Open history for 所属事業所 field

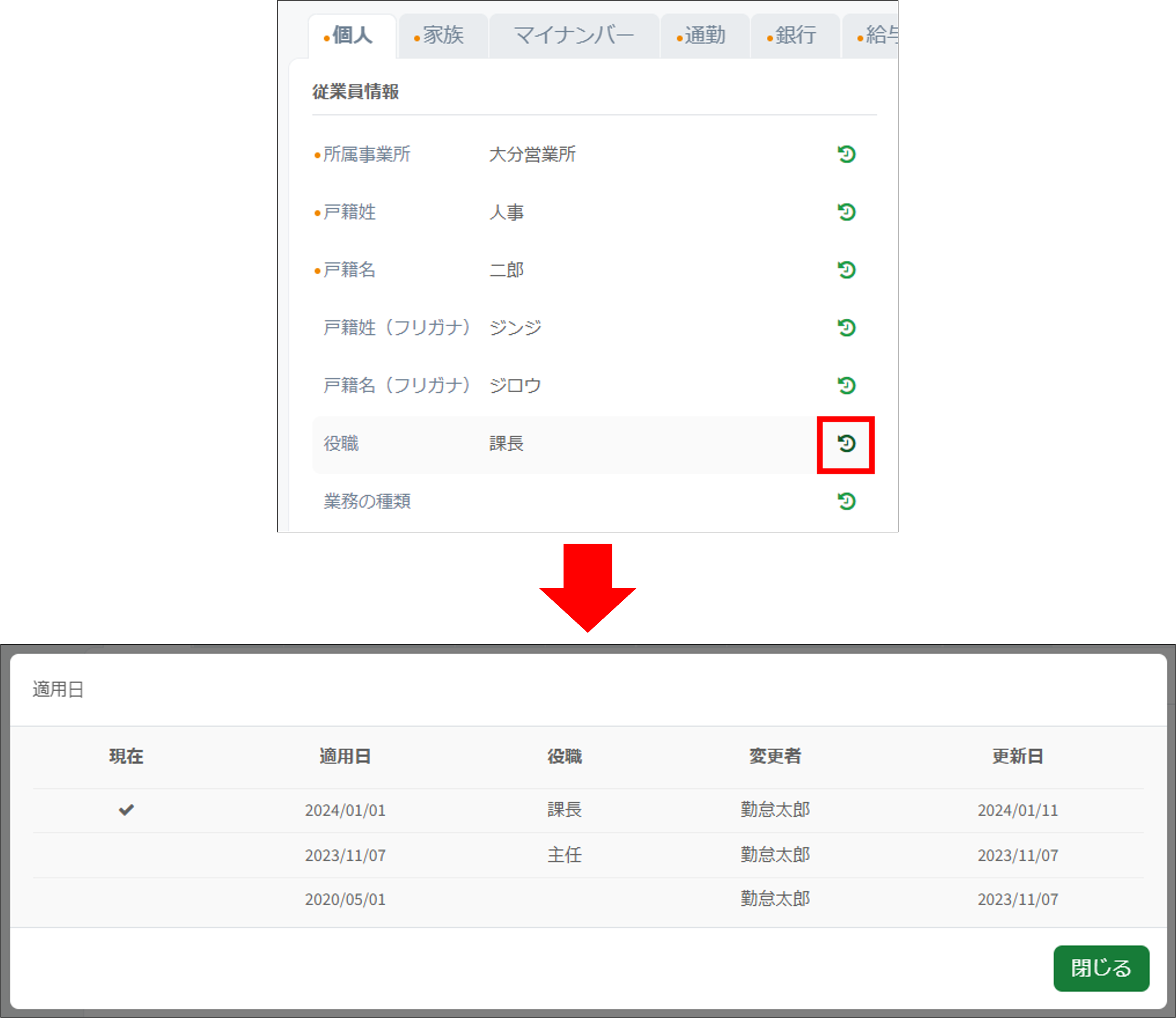[x=846, y=154]
